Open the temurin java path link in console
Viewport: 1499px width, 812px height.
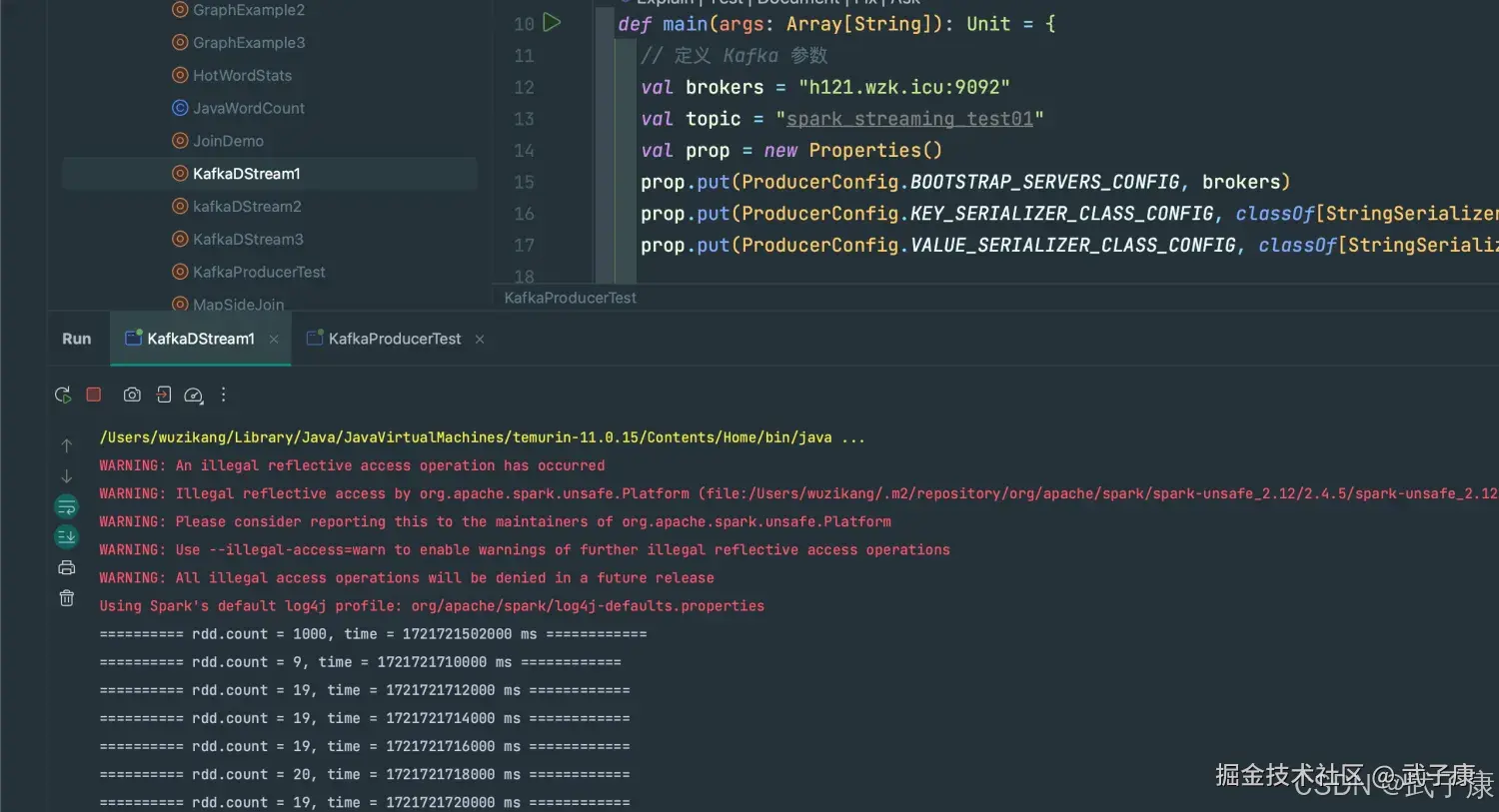(x=465, y=437)
